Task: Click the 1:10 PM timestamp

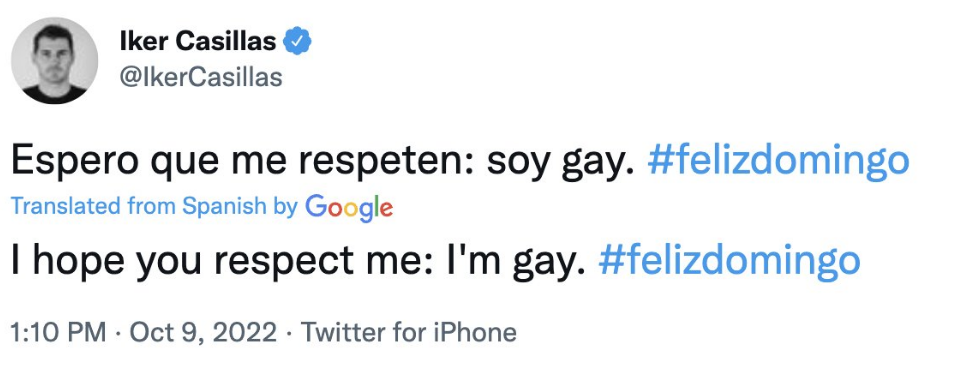Action: tap(59, 332)
